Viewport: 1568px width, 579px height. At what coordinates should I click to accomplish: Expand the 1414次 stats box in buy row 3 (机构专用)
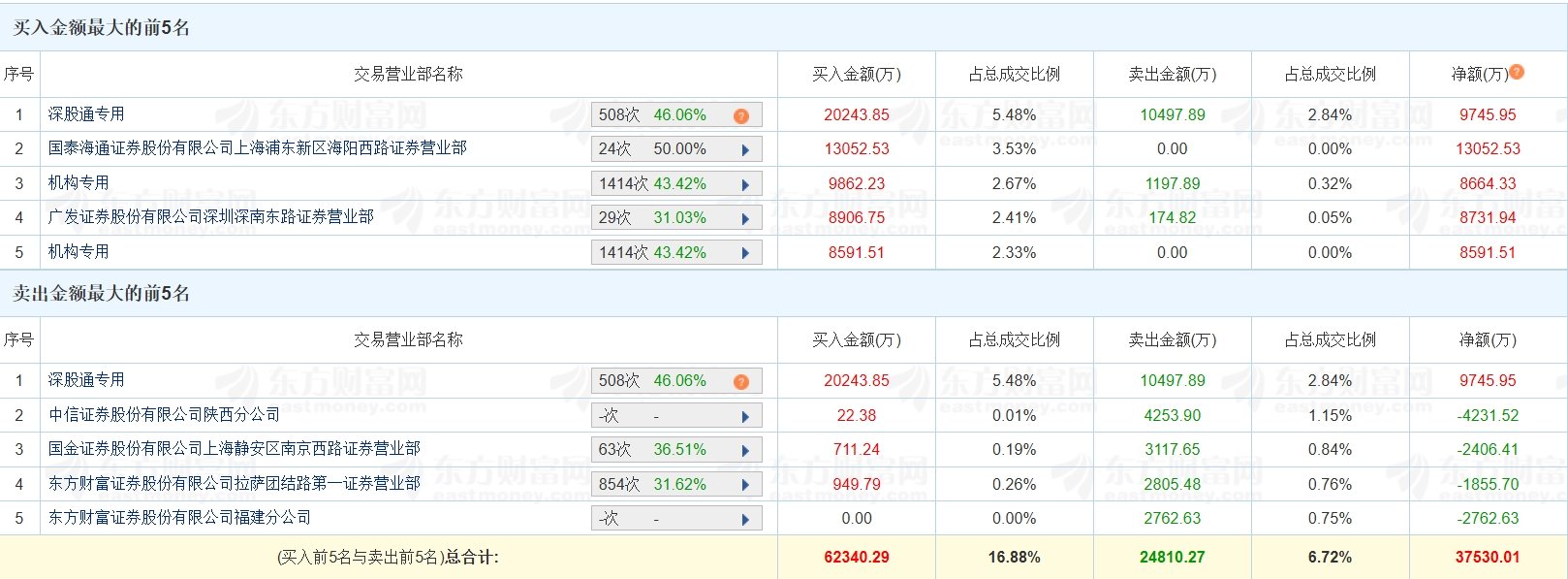coord(675,184)
